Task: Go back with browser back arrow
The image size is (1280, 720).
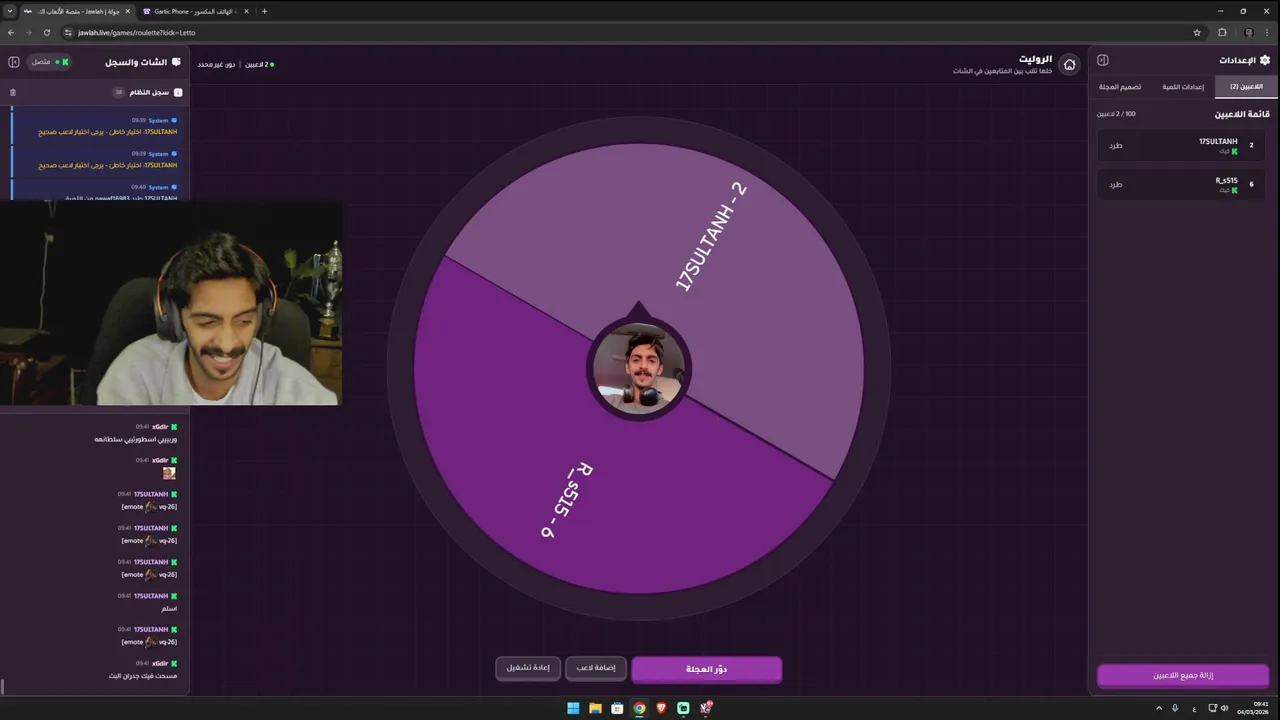Action: pyautogui.click(x=11, y=32)
